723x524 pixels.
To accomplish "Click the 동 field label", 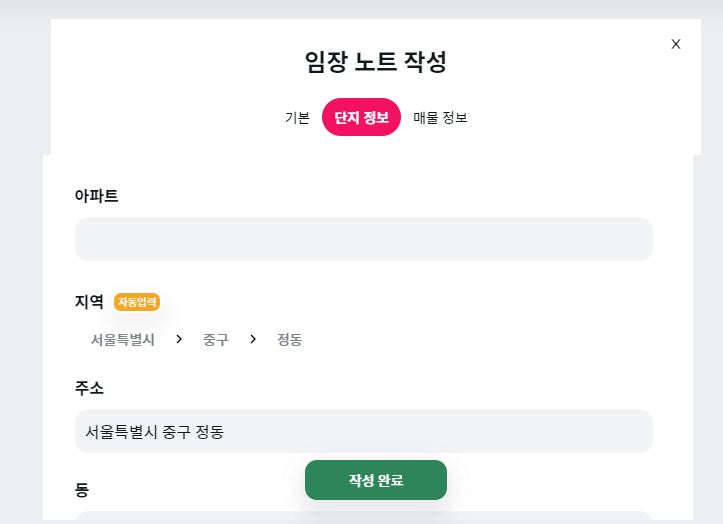I will coord(82,490).
